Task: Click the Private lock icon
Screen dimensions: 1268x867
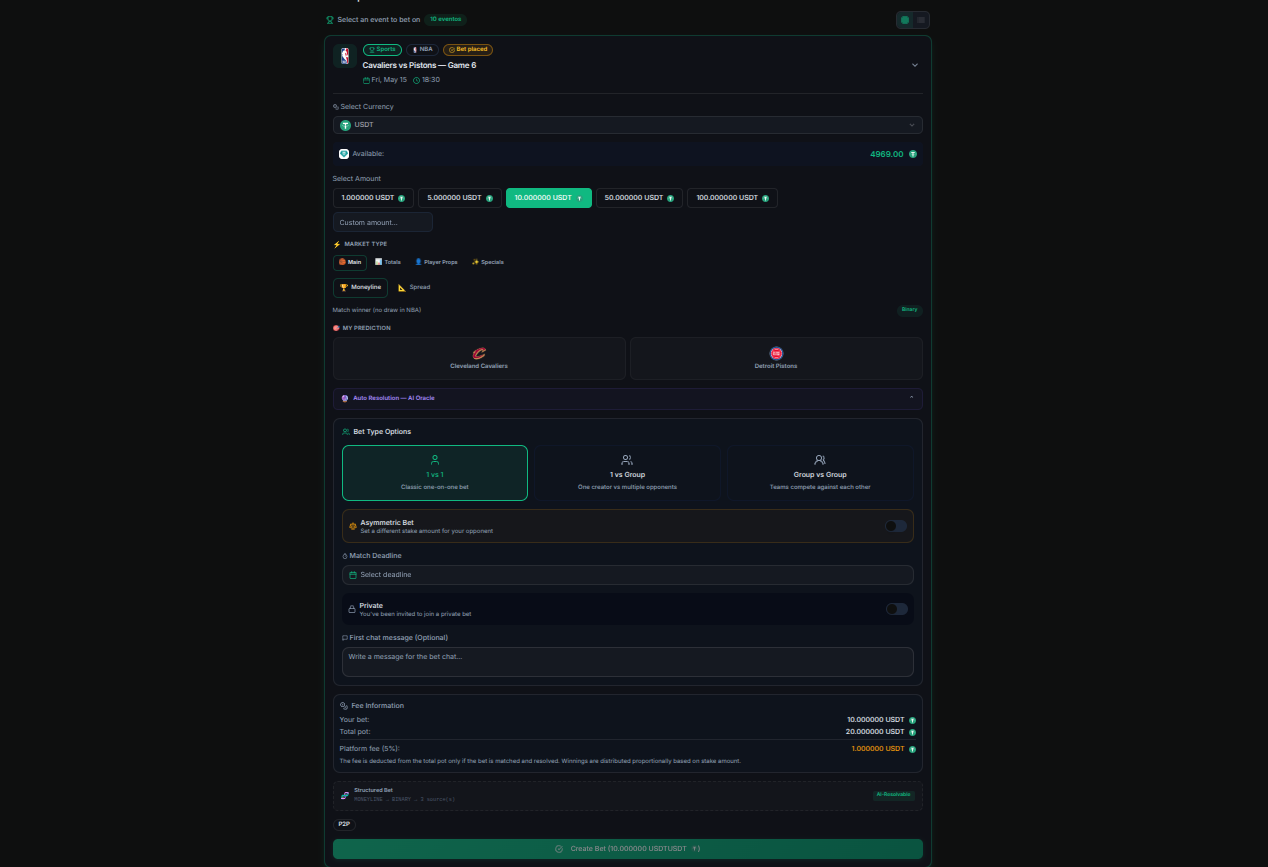Action: [352, 609]
